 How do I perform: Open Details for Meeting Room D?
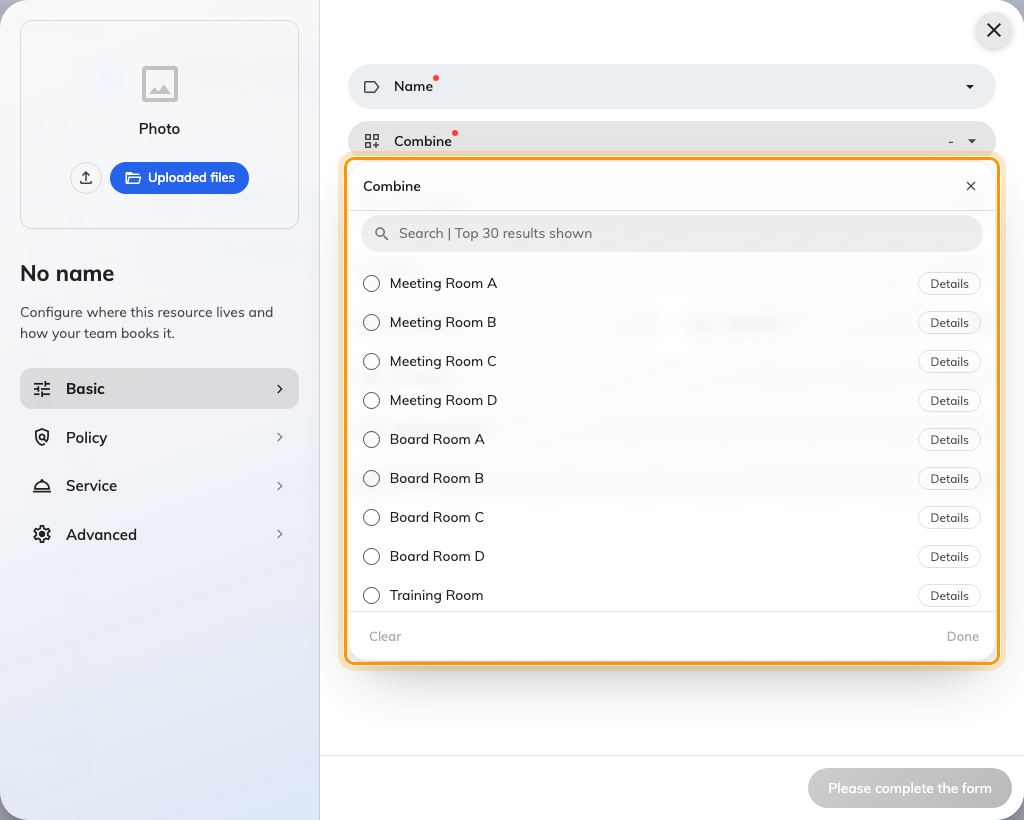[x=949, y=401]
